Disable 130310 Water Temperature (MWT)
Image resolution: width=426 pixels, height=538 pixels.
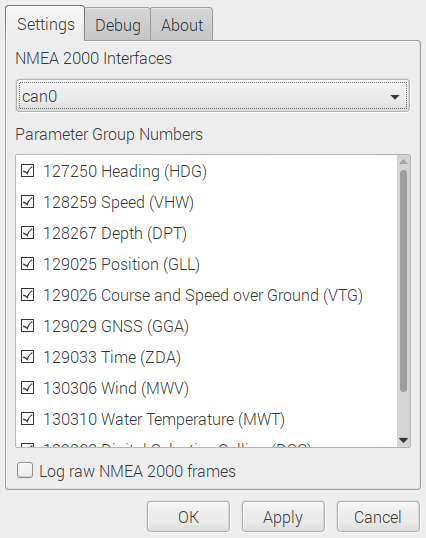point(27,419)
